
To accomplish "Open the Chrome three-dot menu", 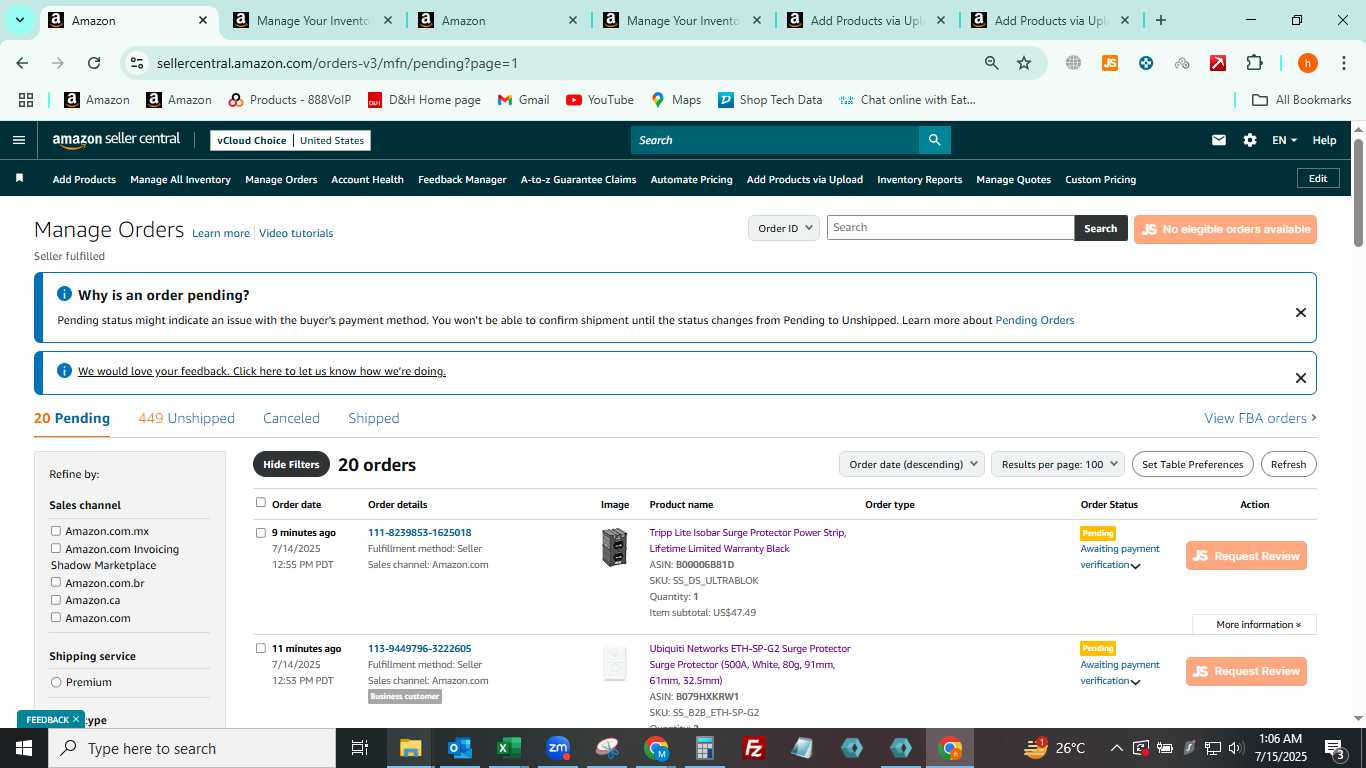I will click(x=1343, y=63).
